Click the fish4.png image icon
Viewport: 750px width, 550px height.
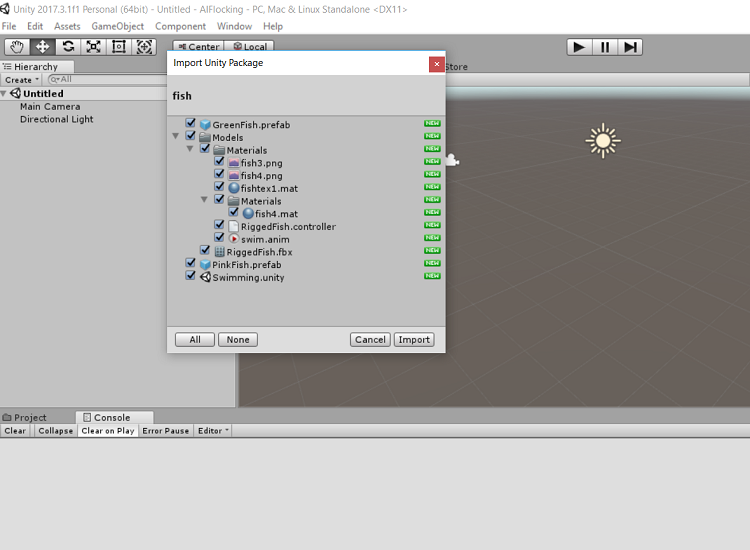coord(233,176)
